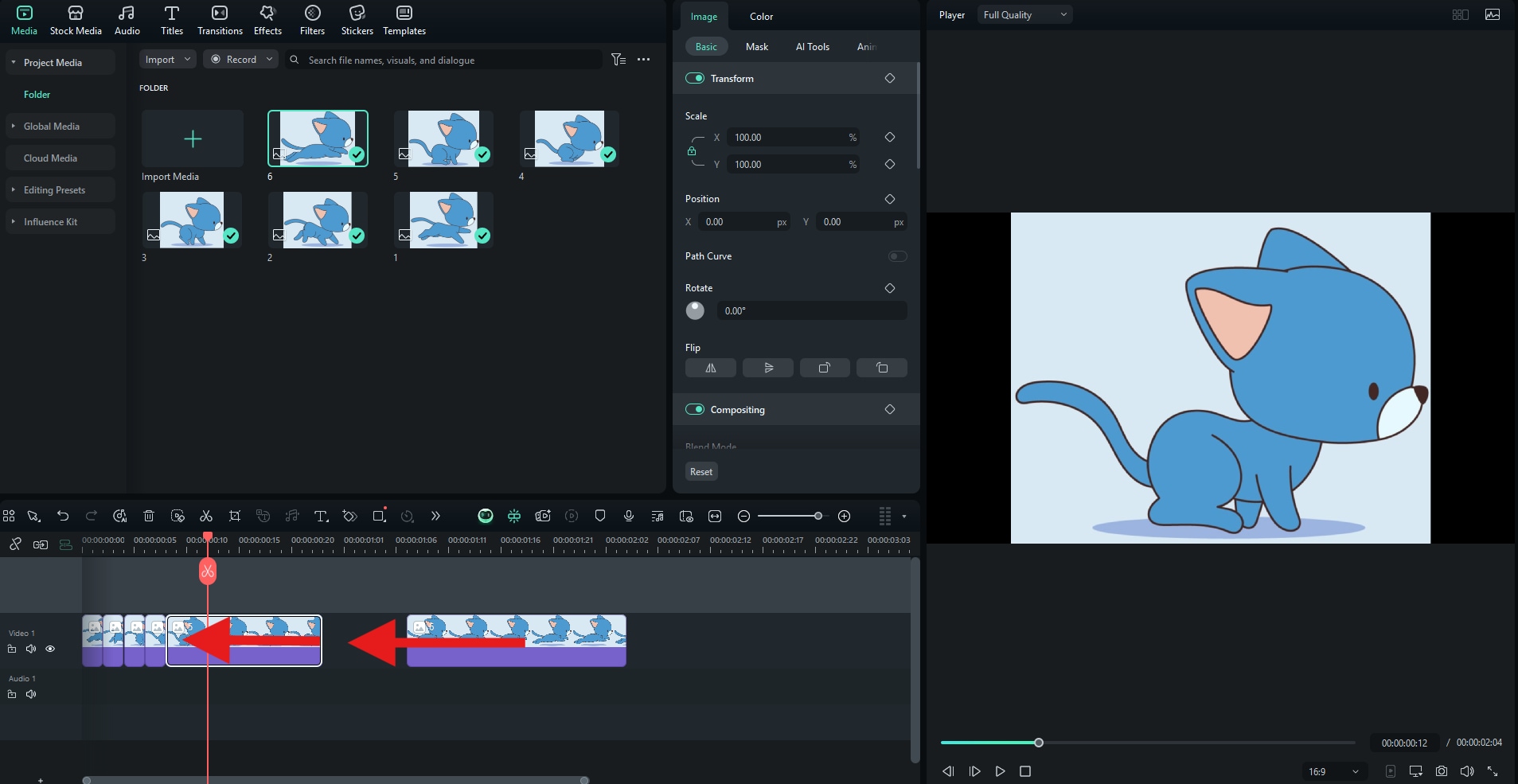This screenshot has width=1518, height=784.
Task: Select the Media tab in top toolbar
Action: pos(24,21)
